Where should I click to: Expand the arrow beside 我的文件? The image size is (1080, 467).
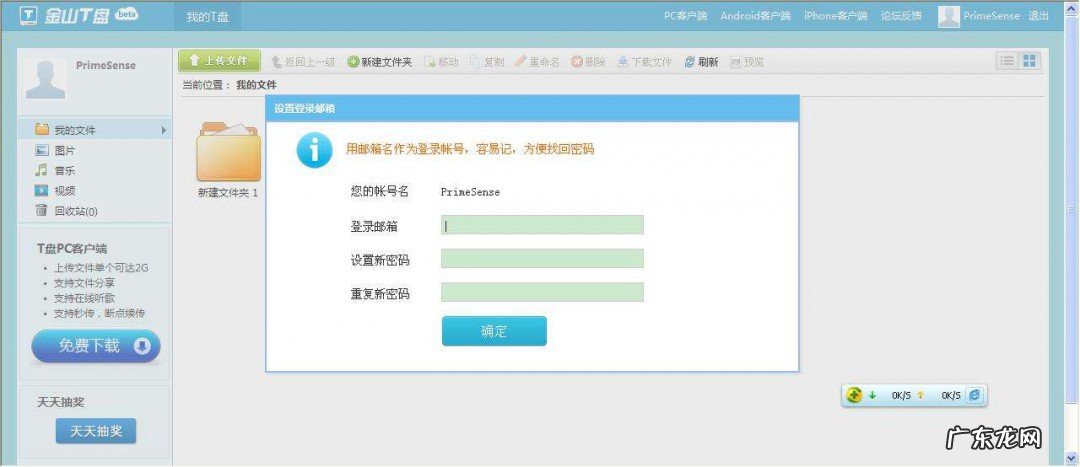pyautogui.click(x=164, y=129)
